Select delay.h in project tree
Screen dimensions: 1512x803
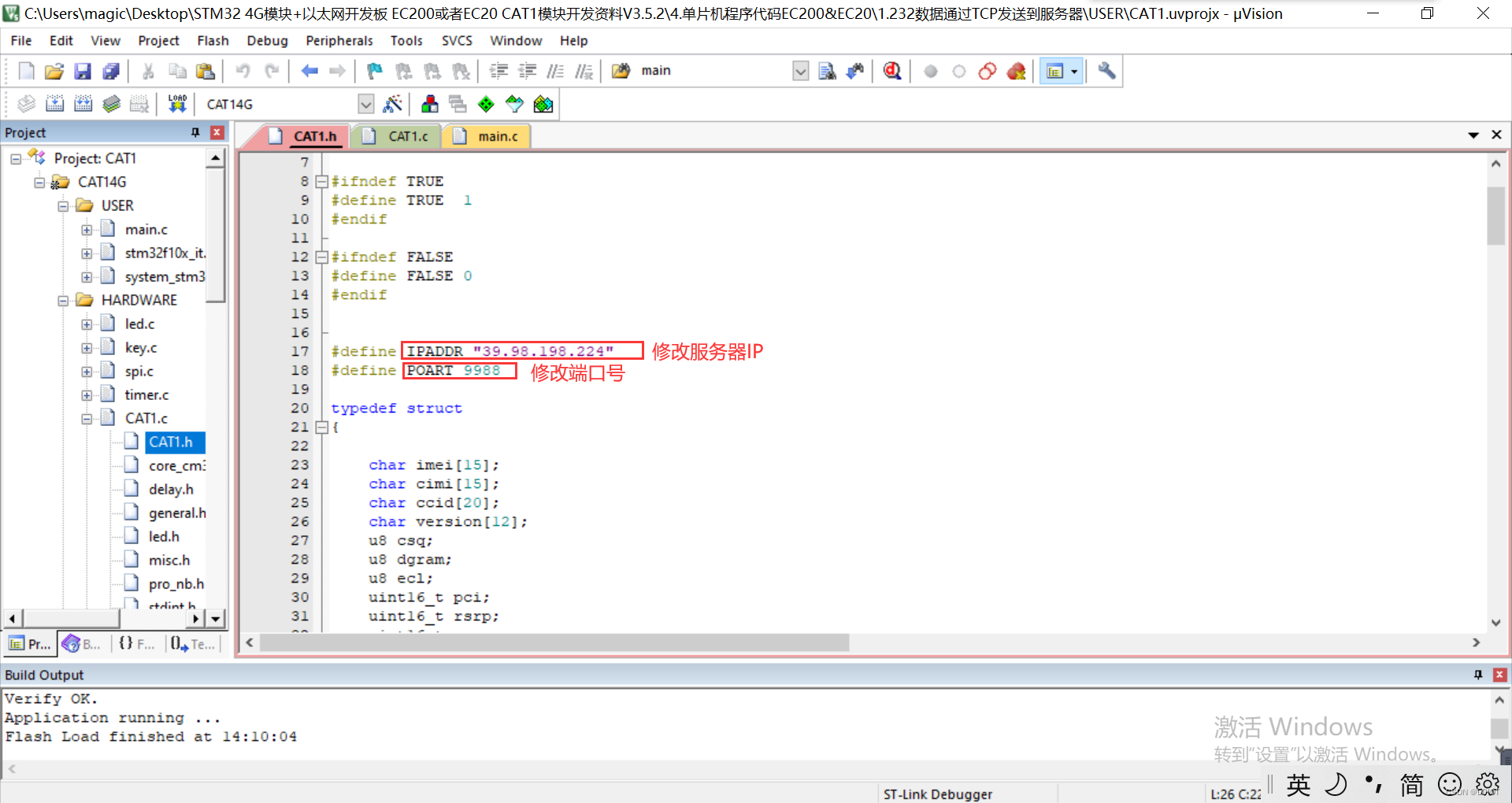(171, 489)
